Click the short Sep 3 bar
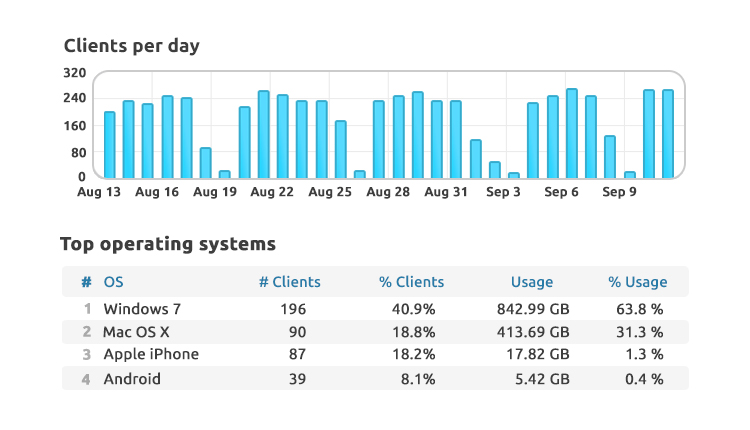Viewport: 750px width, 430px height. [x=514, y=175]
